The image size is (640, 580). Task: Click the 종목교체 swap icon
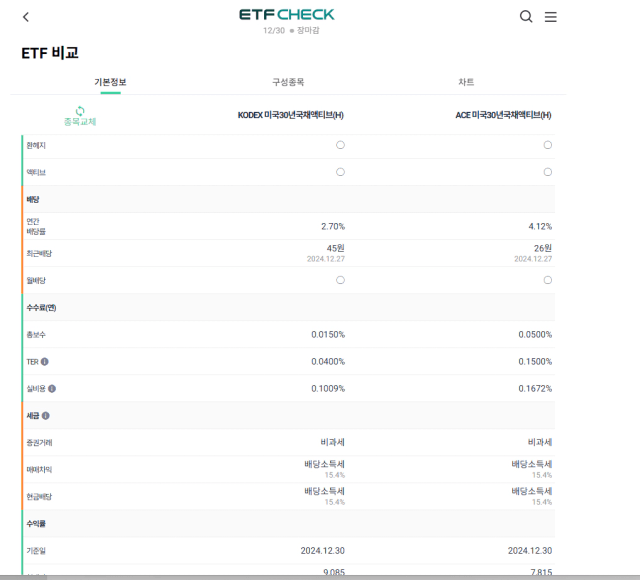[80, 111]
